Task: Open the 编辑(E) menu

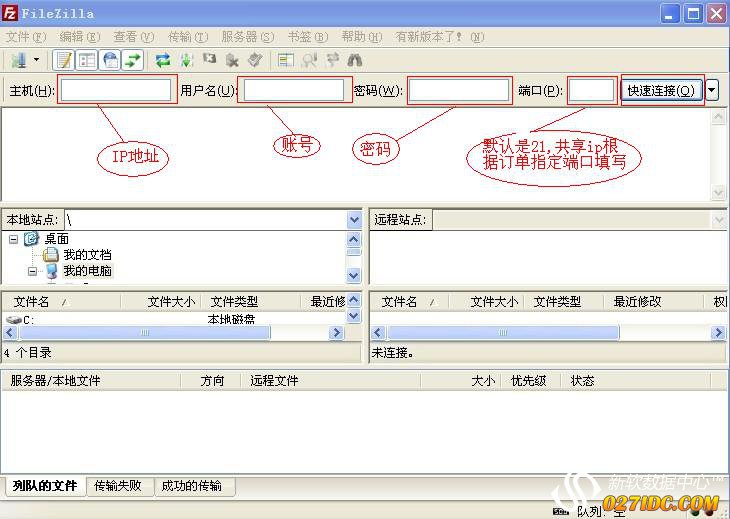Action: point(80,37)
